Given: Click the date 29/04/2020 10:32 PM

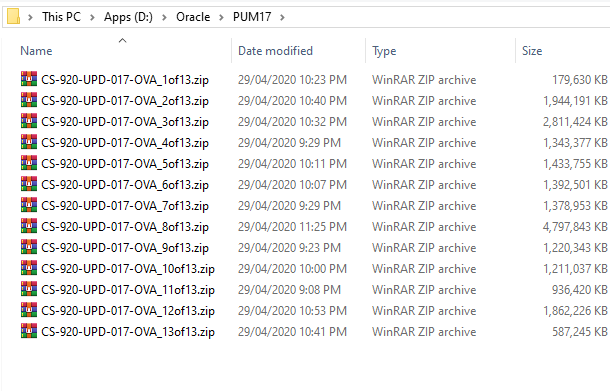Looking at the screenshot, I should coord(292,122).
